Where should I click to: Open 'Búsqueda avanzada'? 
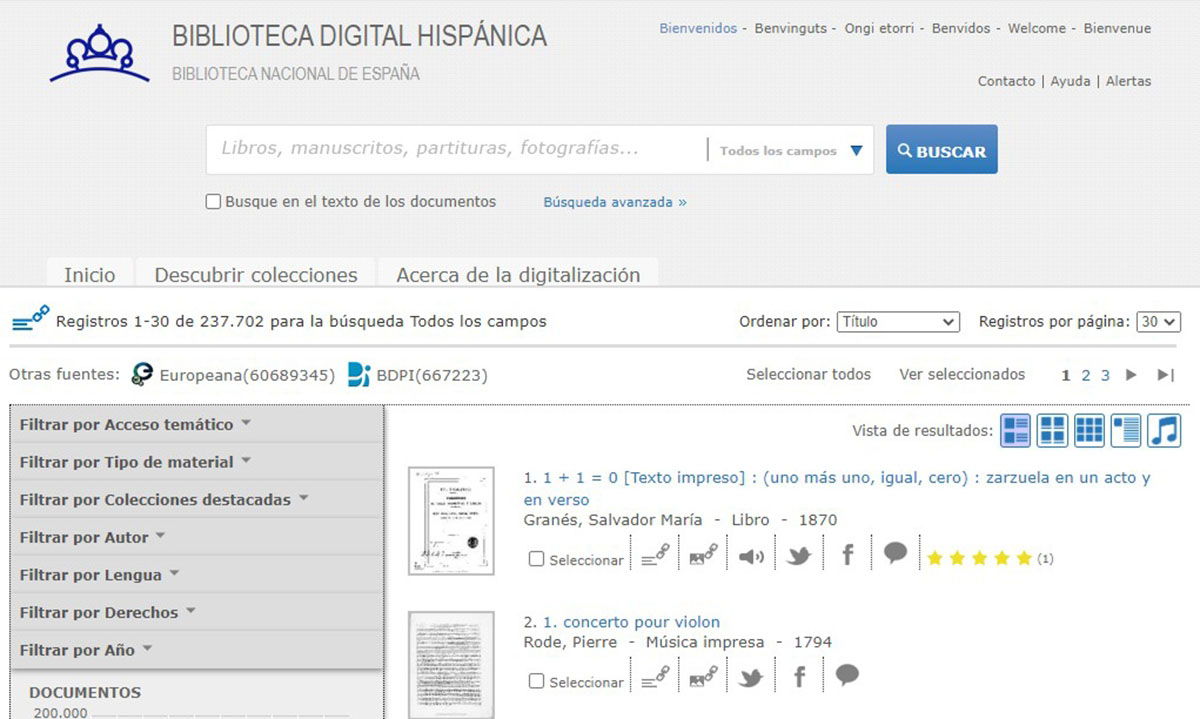[612, 201]
